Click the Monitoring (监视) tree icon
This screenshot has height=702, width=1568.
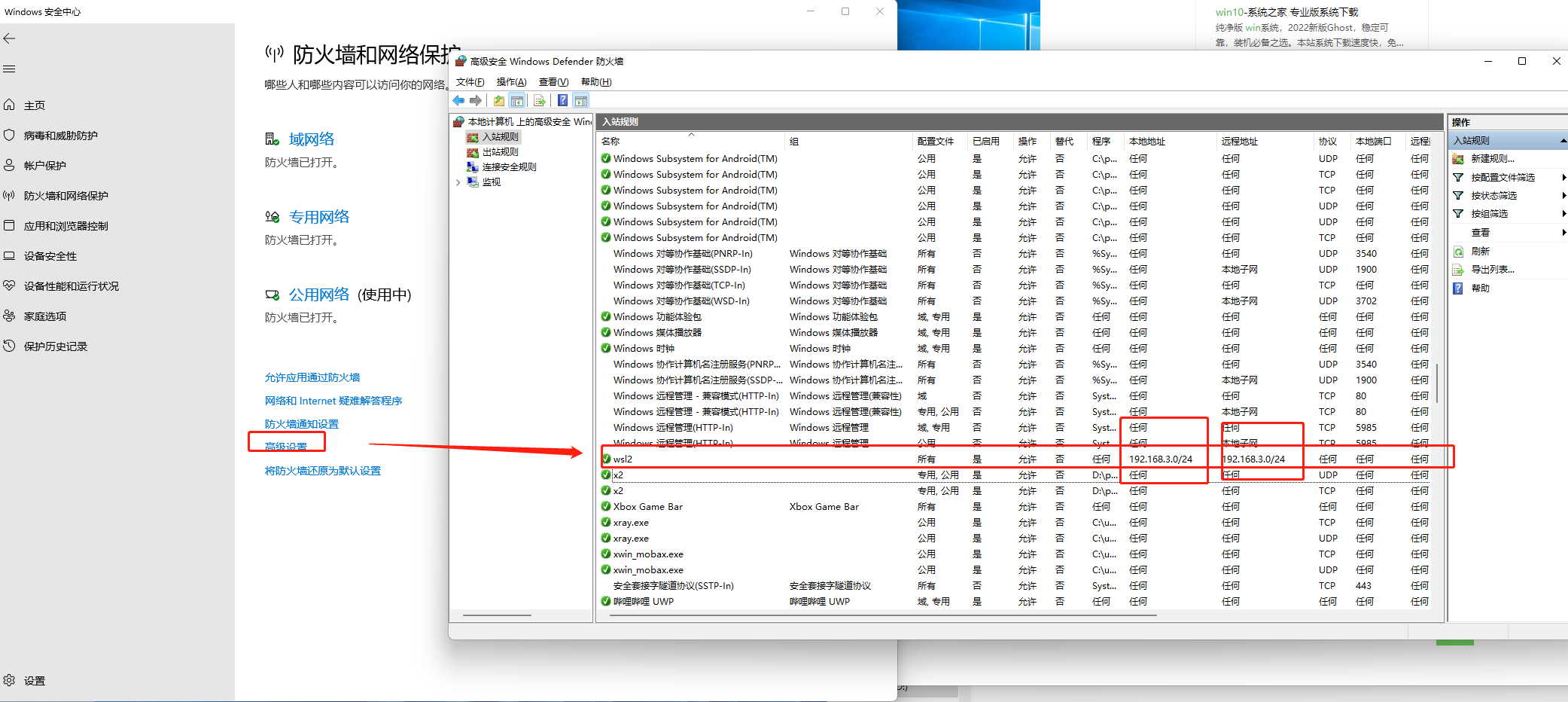tap(473, 182)
